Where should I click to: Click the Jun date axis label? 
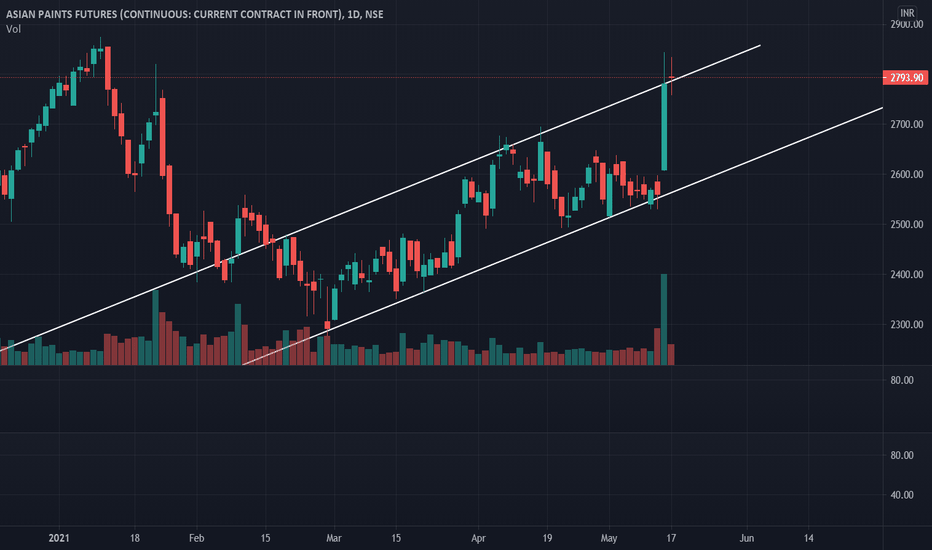(x=747, y=538)
